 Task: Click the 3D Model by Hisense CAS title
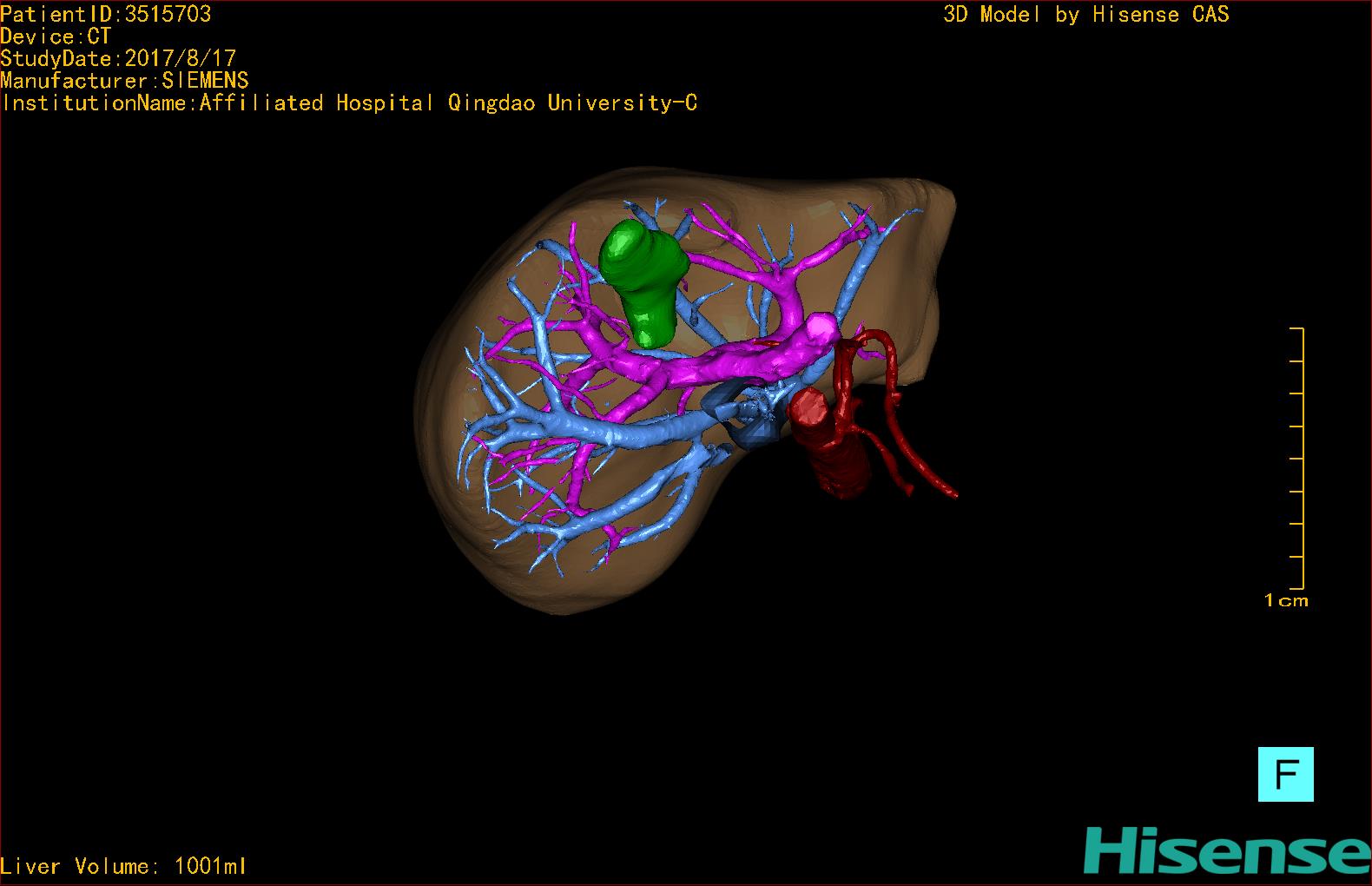click(1086, 15)
